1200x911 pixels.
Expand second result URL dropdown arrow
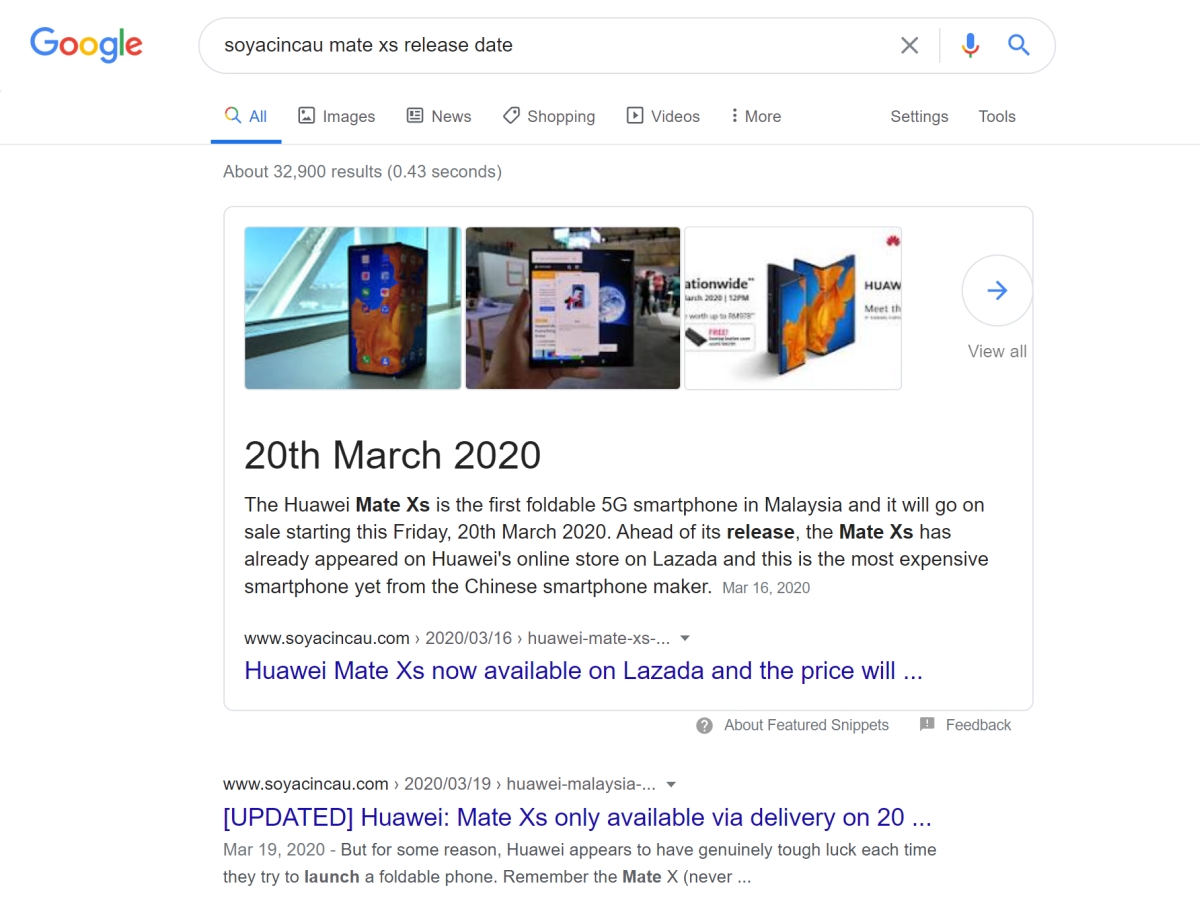671,784
